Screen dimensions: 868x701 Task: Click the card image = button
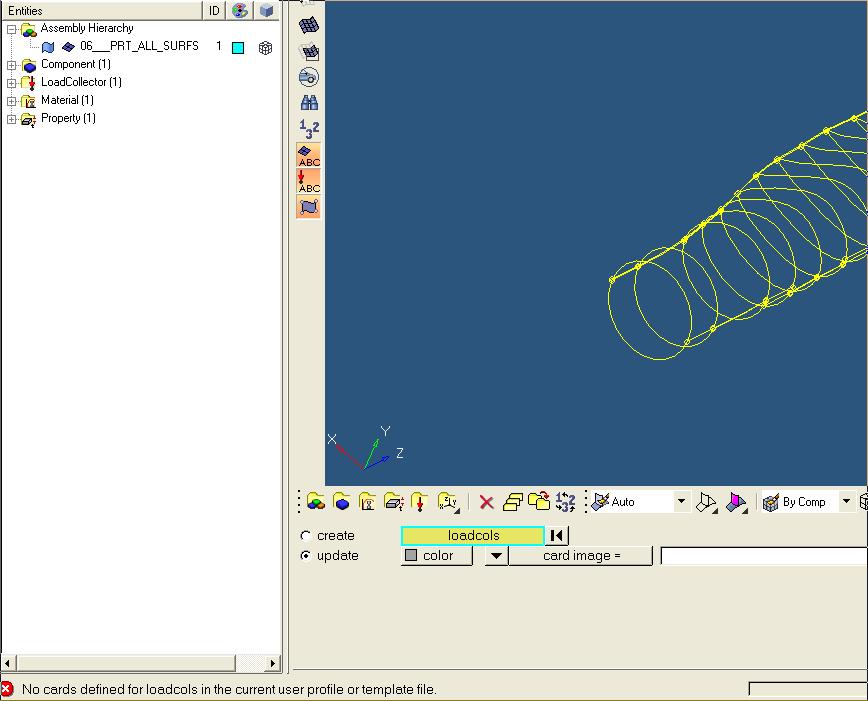pos(581,556)
